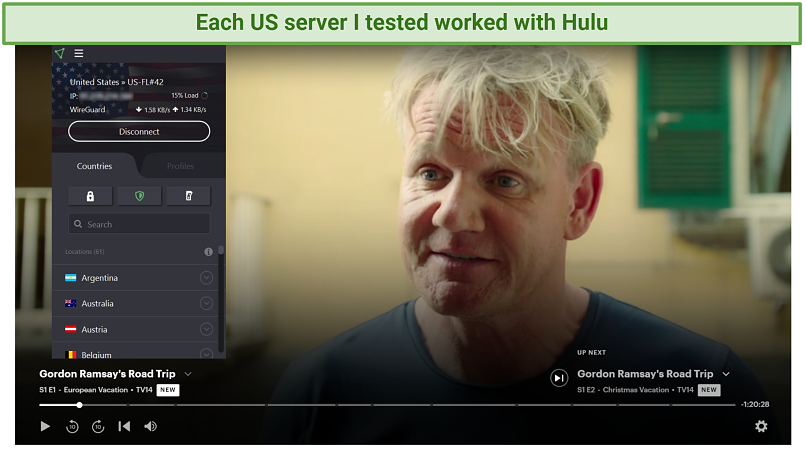The width and height of the screenshot is (806, 453).
Task: Toggle NetShield shield icon
Action: (x=139, y=196)
